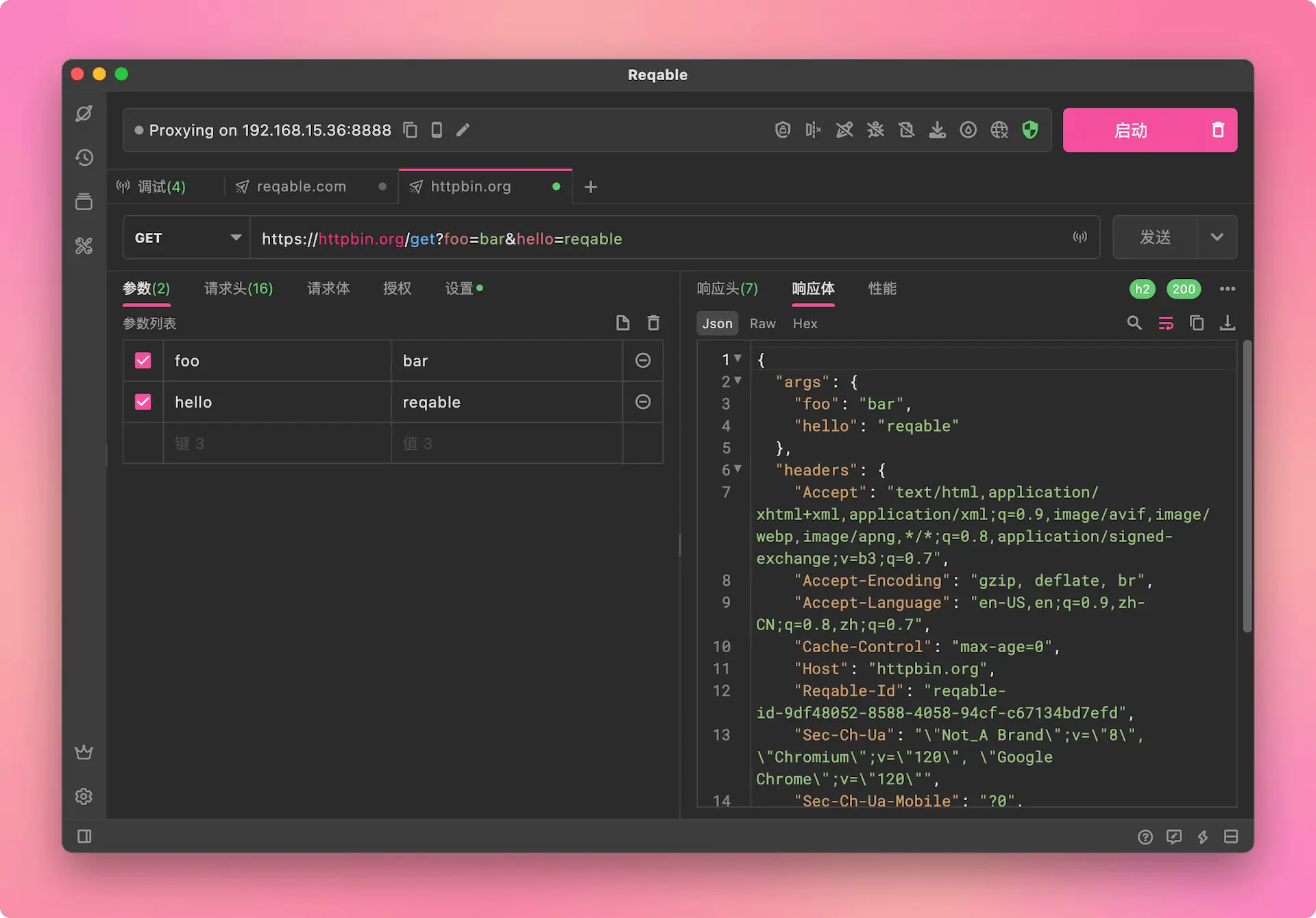This screenshot has width=1316, height=918.
Task: Download the response body
Action: coord(1228,323)
